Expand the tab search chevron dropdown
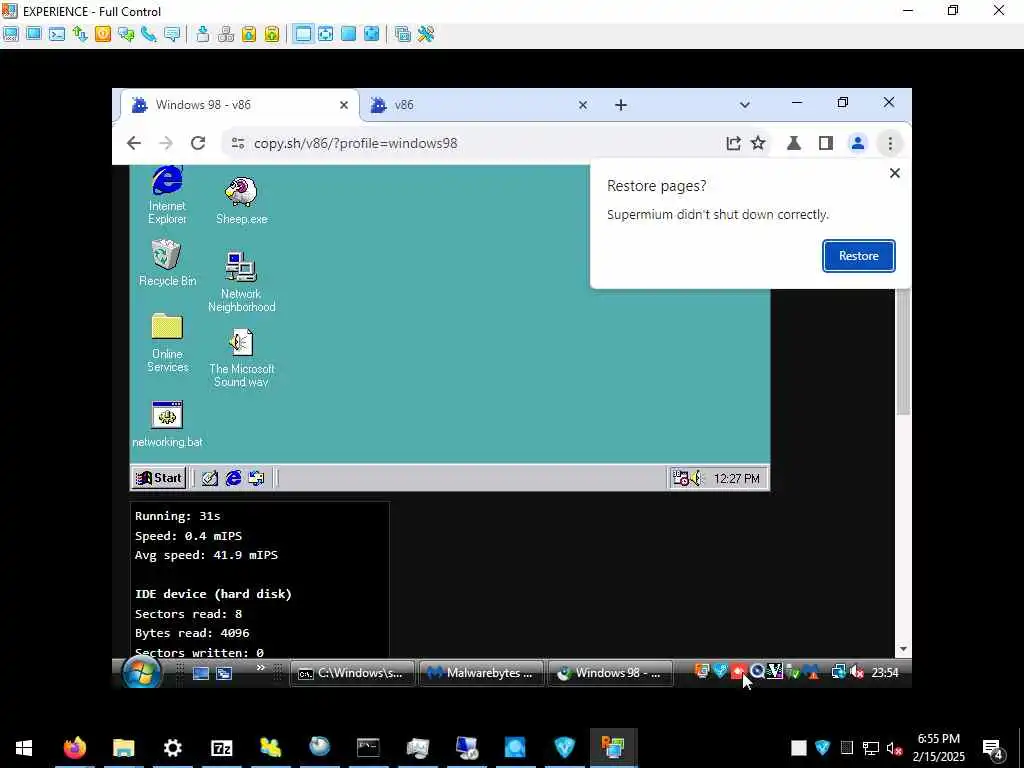This screenshot has height=768, width=1024. 744,104
